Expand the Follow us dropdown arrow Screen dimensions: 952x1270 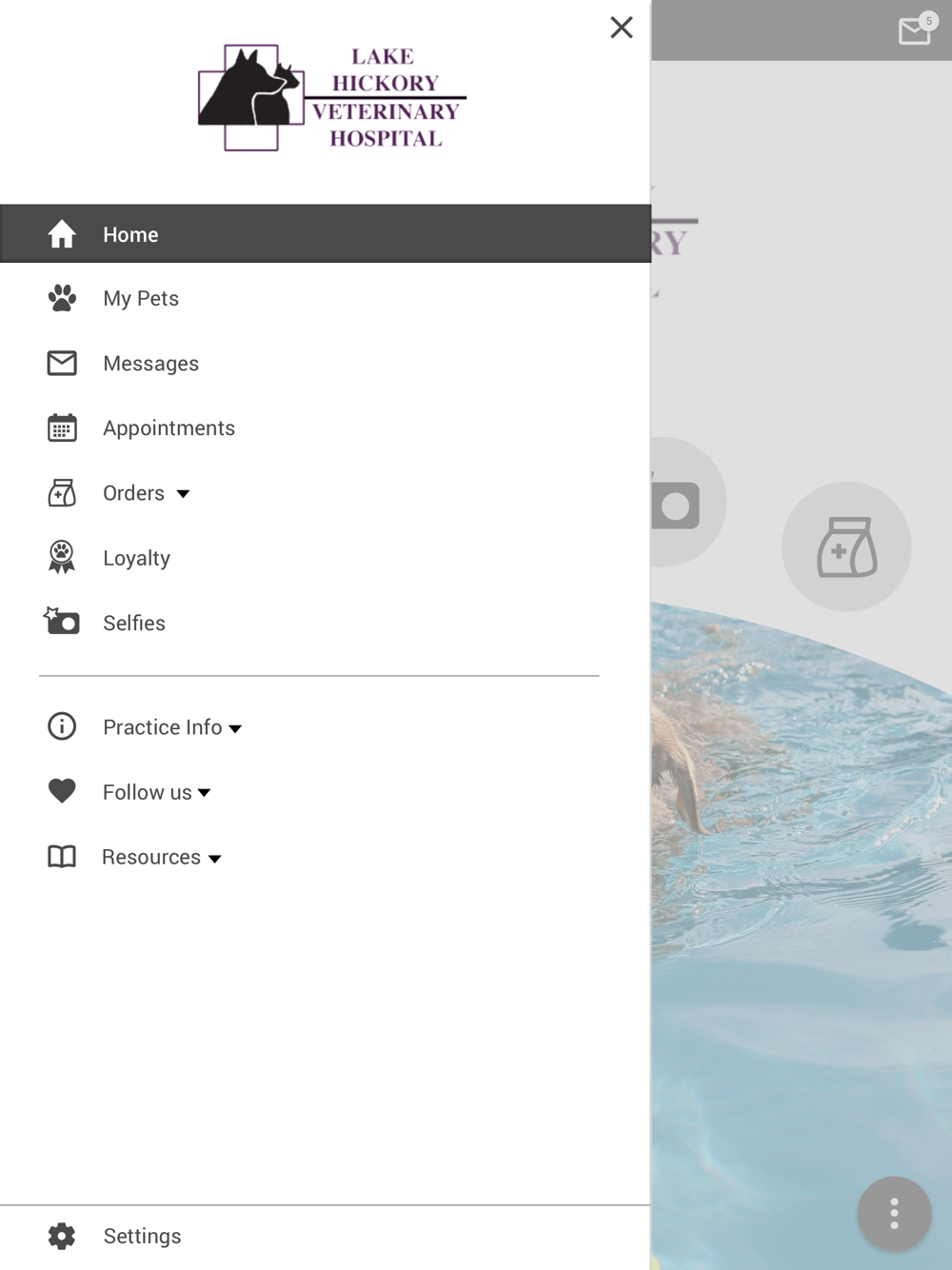(x=204, y=793)
